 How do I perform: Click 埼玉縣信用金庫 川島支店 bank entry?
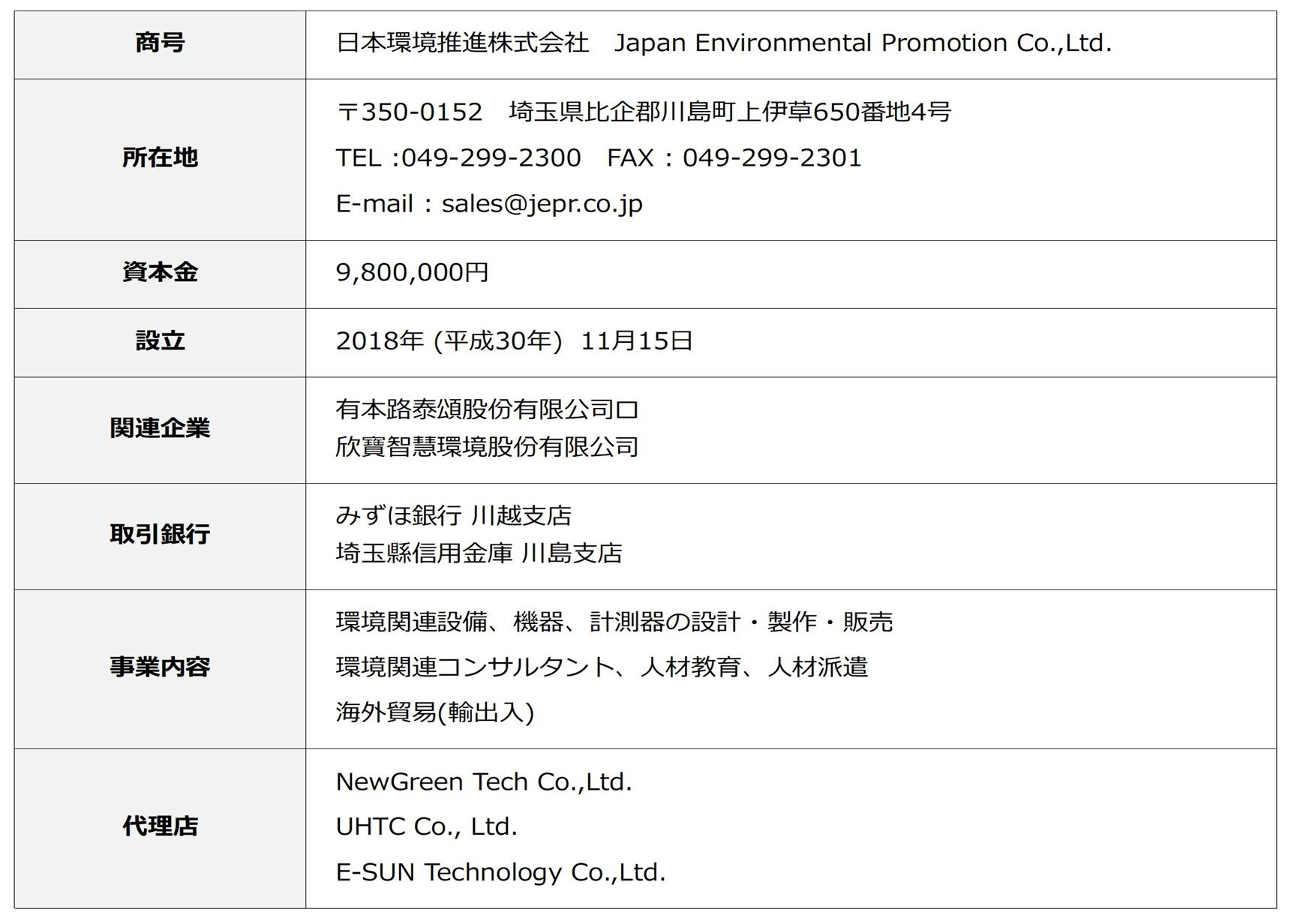click(479, 553)
